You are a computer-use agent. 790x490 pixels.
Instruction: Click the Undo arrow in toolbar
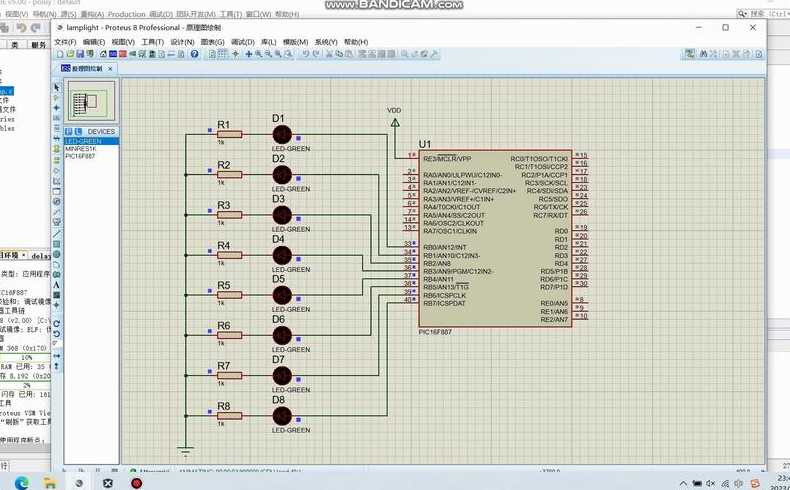point(306,54)
